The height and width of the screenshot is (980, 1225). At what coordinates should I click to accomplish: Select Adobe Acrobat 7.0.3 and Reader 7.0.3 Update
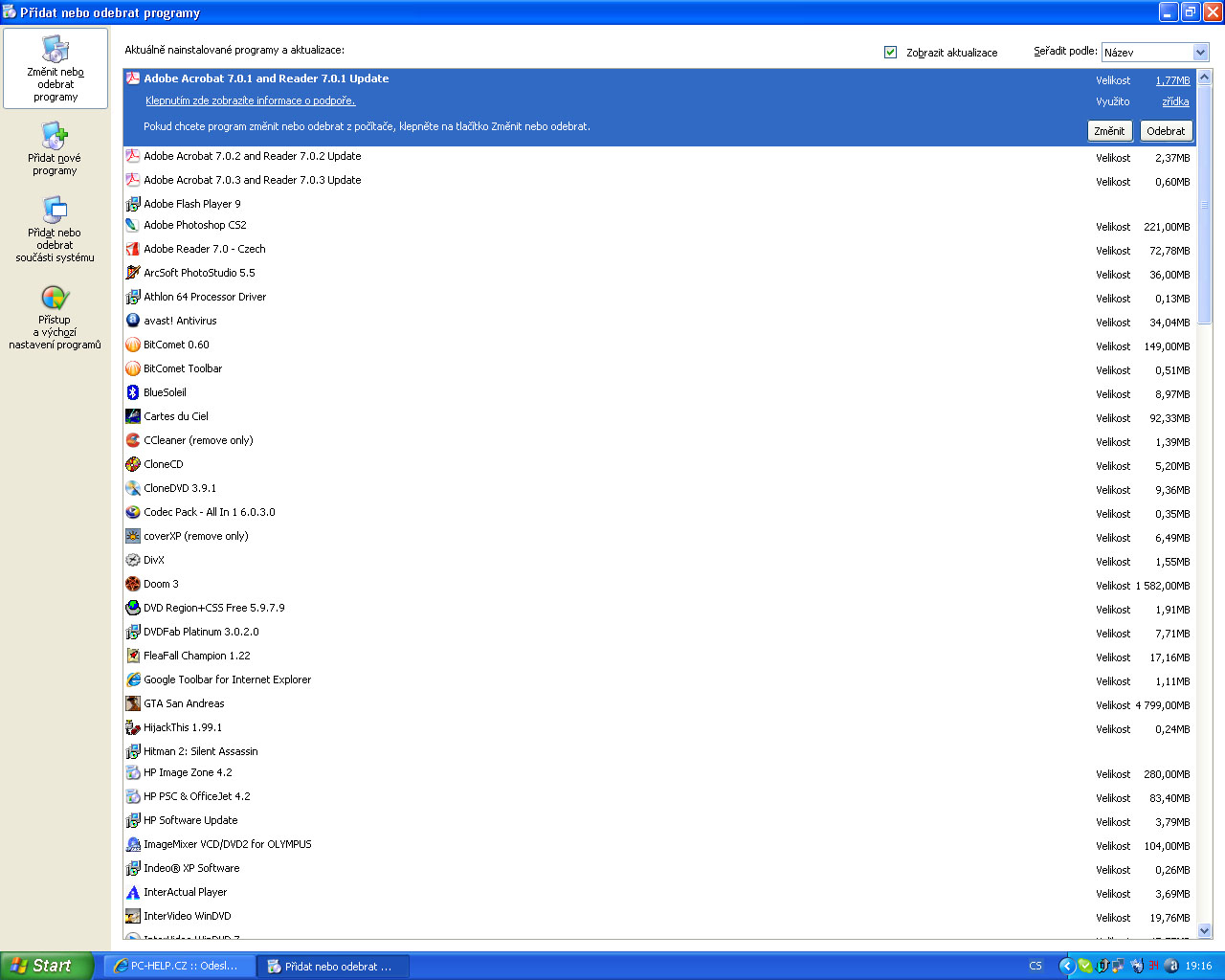click(660, 181)
